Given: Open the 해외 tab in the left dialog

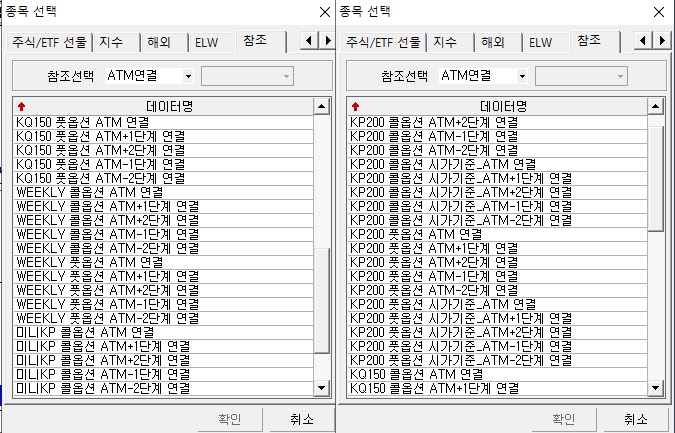Looking at the screenshot, I should [x=158, y=43].
